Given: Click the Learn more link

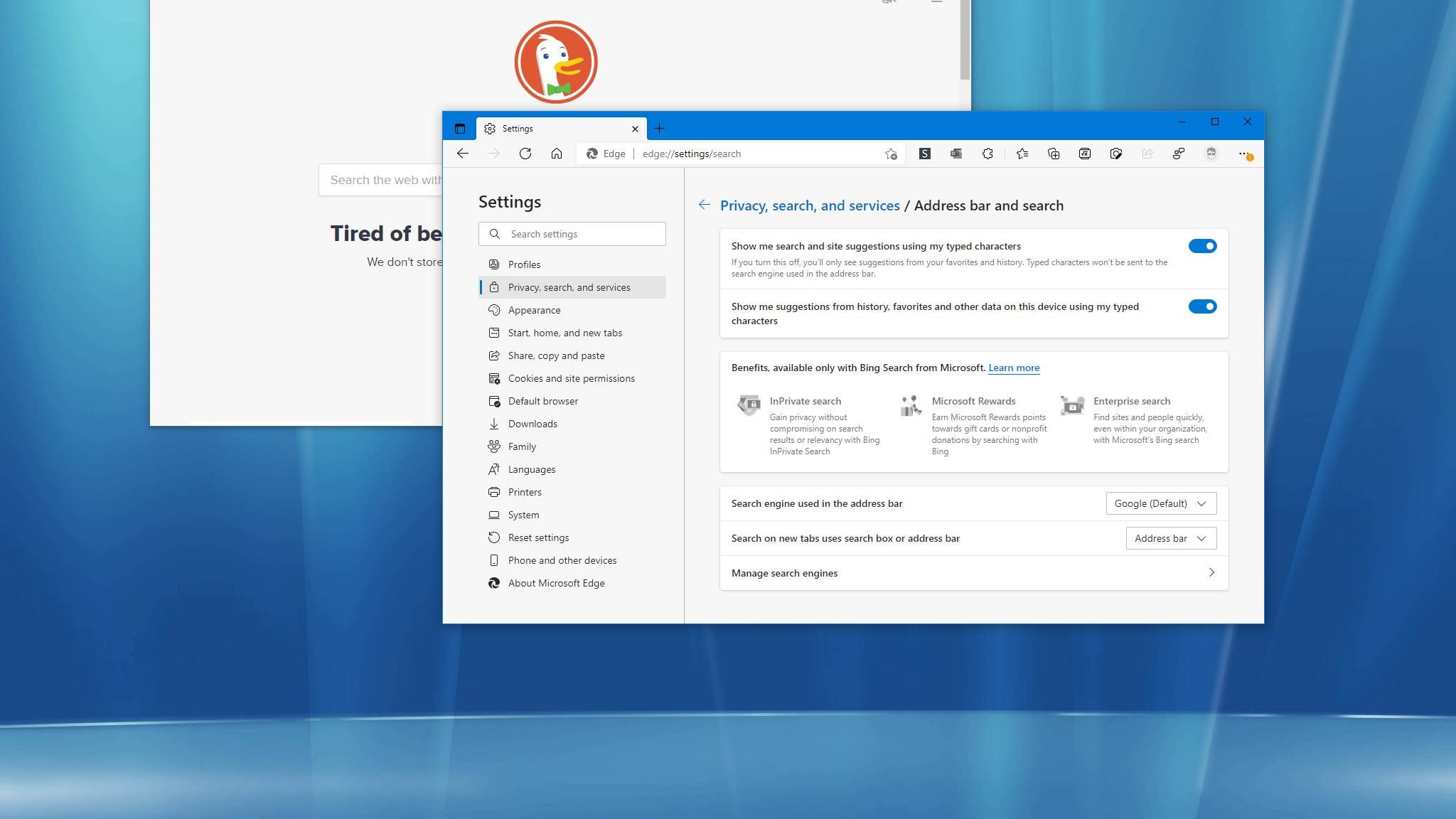Looking at the screenshot, I should pos(1013,368).
